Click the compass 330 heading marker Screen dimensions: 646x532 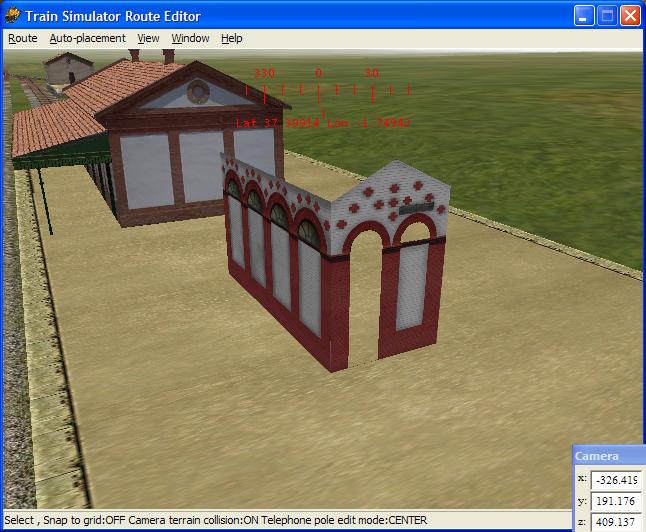[x=264, y=74]
